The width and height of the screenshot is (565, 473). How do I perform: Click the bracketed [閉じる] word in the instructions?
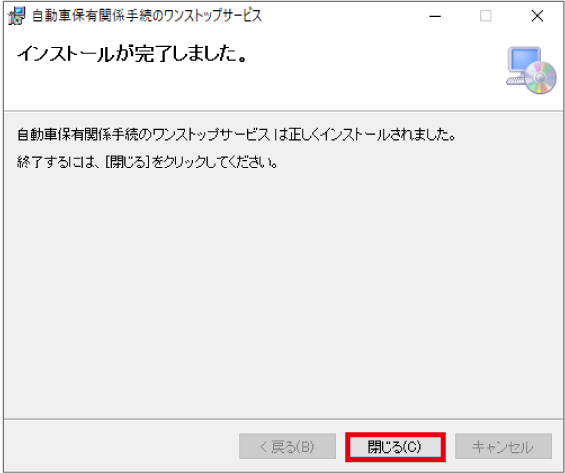(x=127, y=162)
